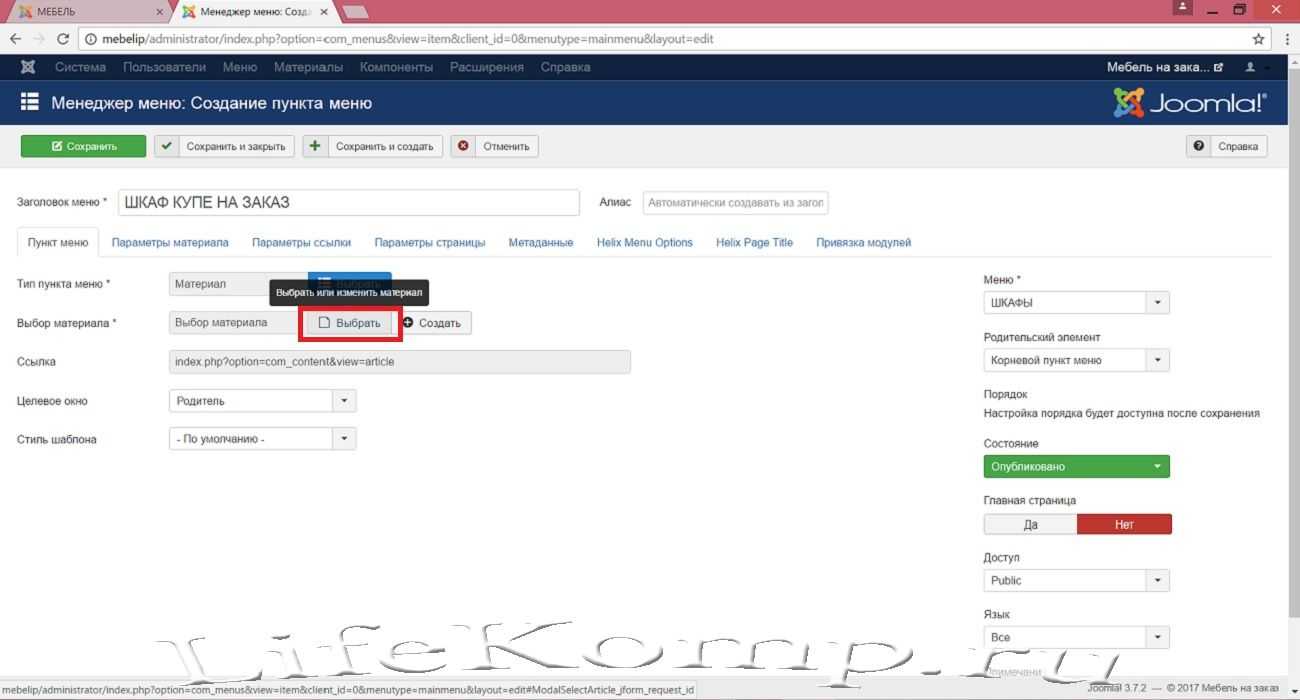Set Главная страница to Нет
The width and height of the screenshot is (1300, 700).
tap(1124, 524)
